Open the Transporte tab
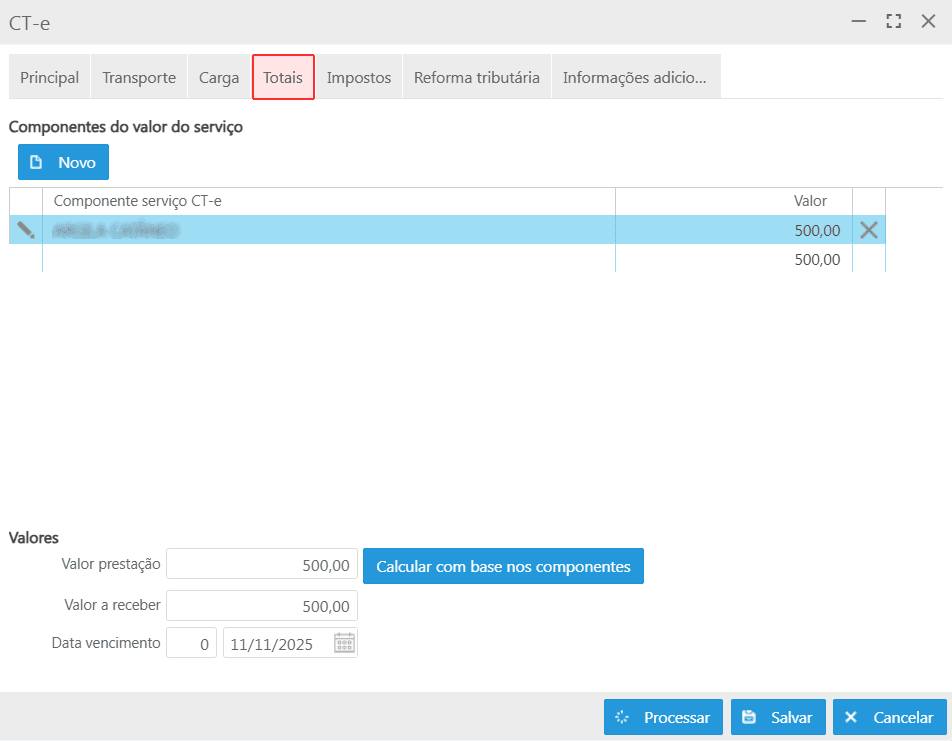Screen dimensions: 952x741 (x=139, y=77)
